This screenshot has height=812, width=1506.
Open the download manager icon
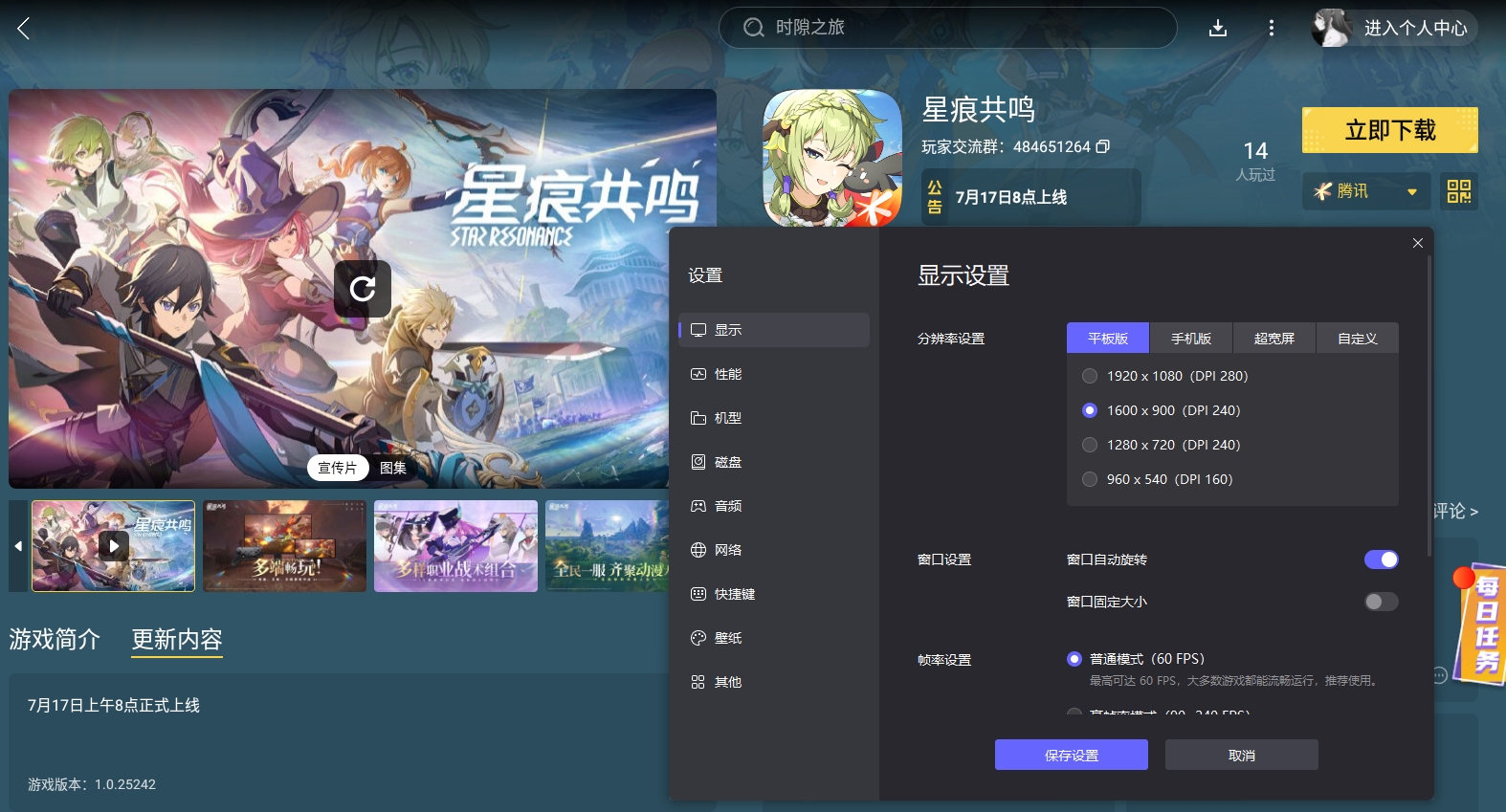1218,28
